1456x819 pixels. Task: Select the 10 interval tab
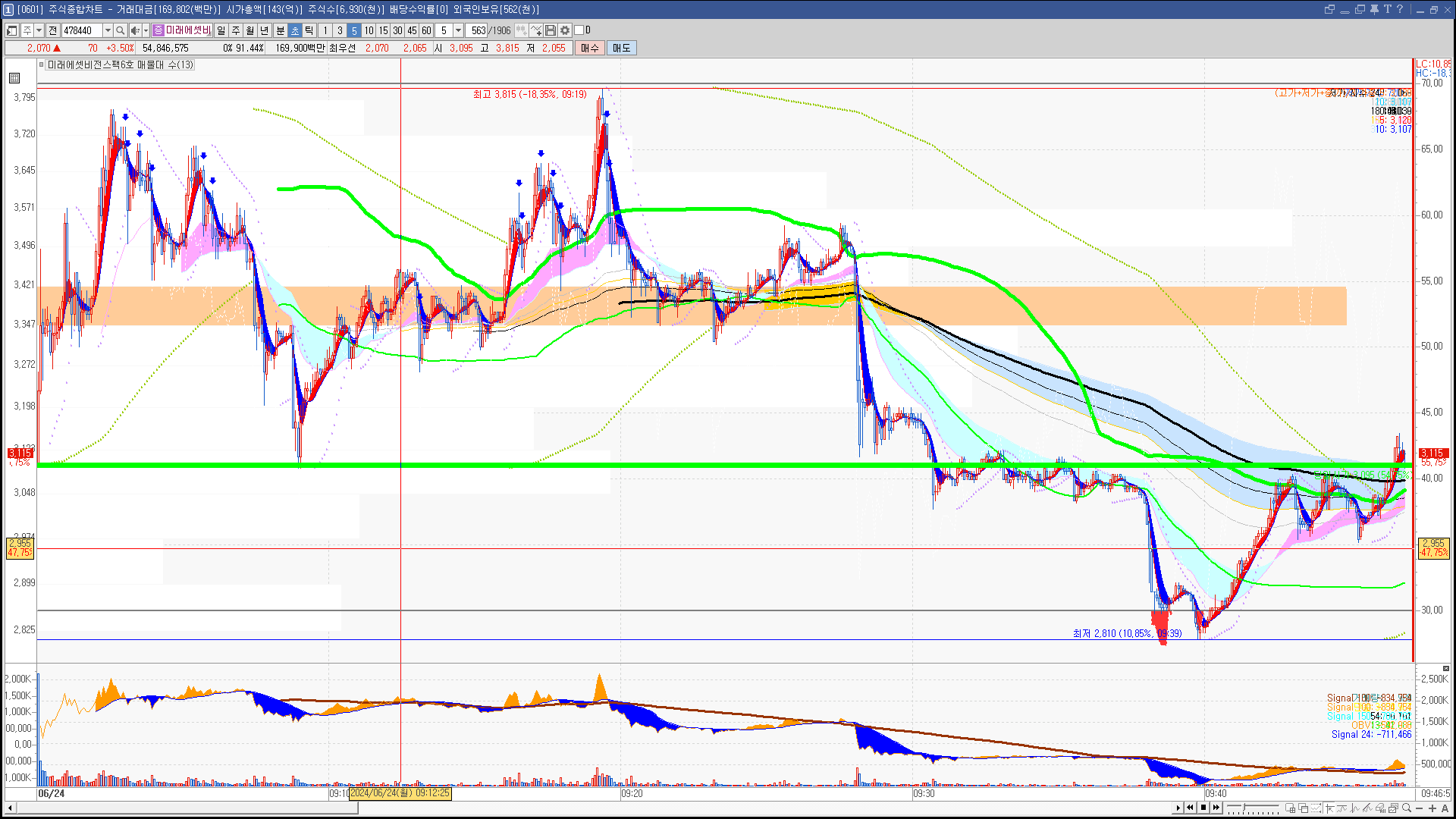(369, 30)
